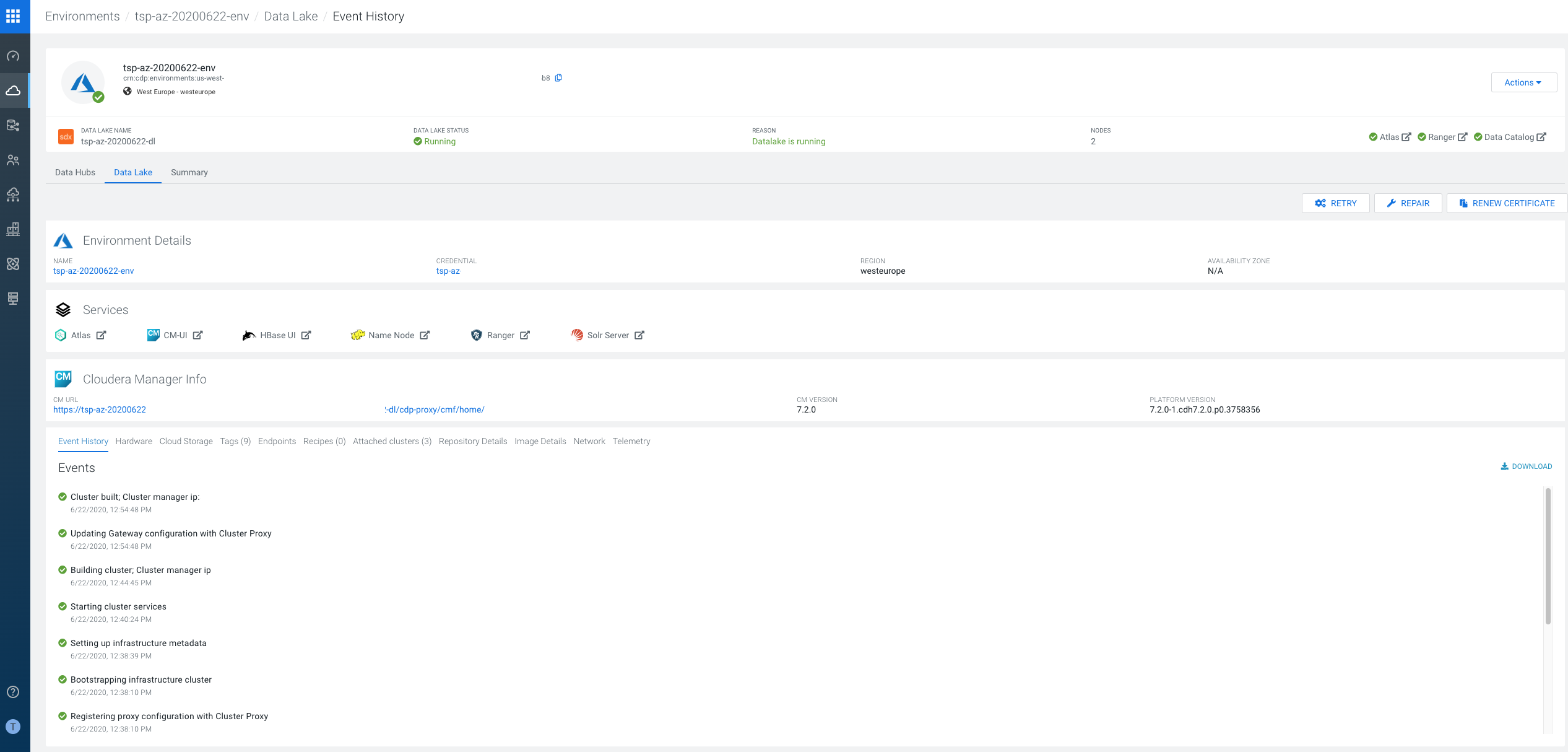Click the User Management sidebar icon
The height and width of the screenshot is (752, 1568).
pos(13,160)
